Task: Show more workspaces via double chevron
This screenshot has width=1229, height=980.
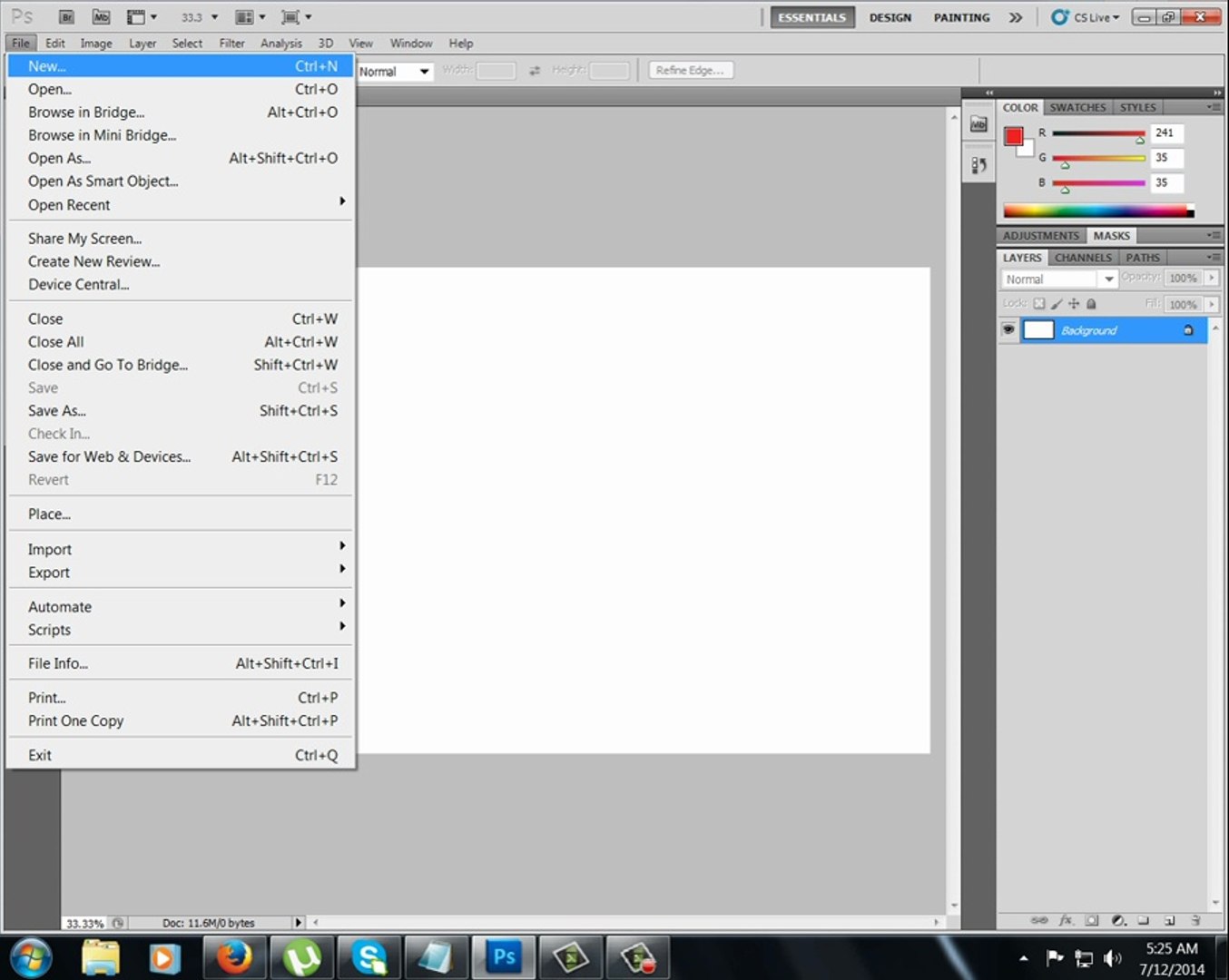Action: pyautogui.click(x=1016, y=17)
